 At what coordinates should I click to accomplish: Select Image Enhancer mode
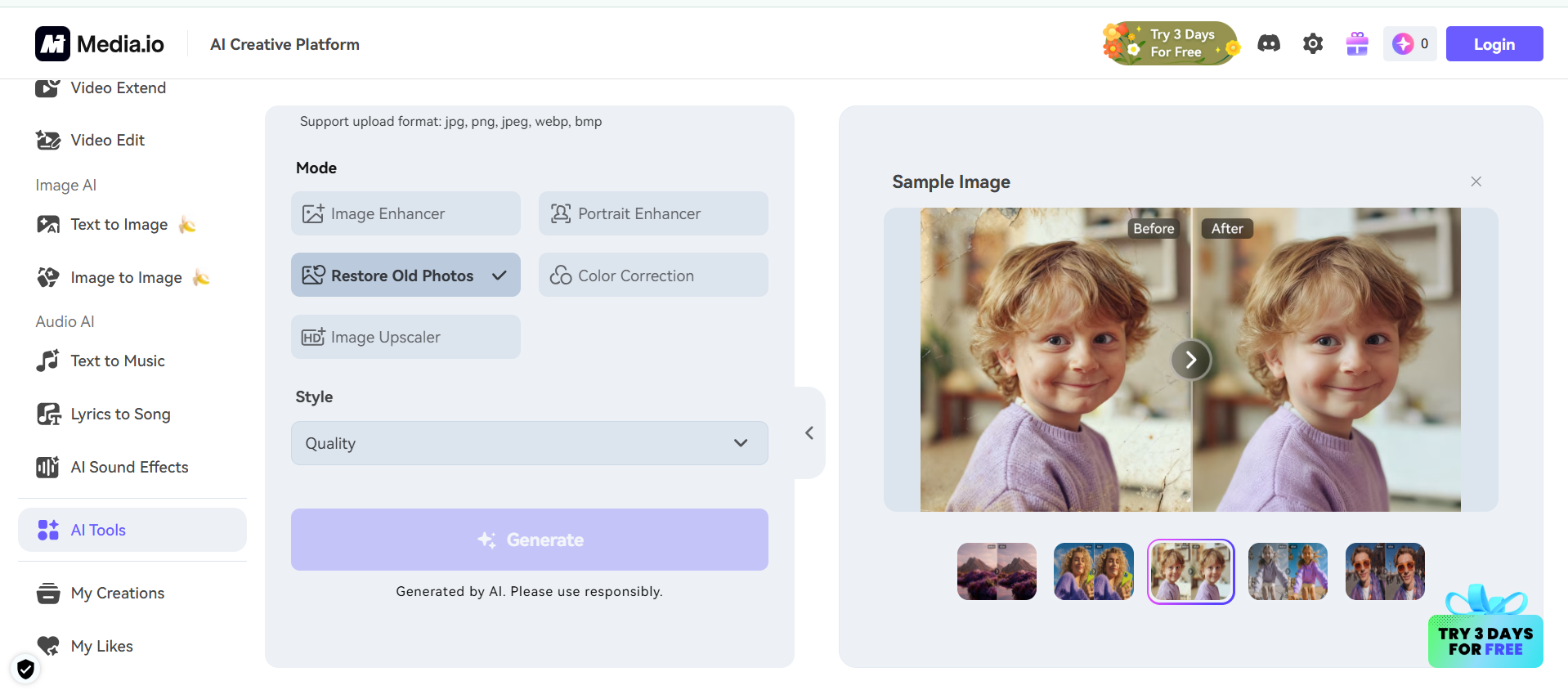click(405, 213)
